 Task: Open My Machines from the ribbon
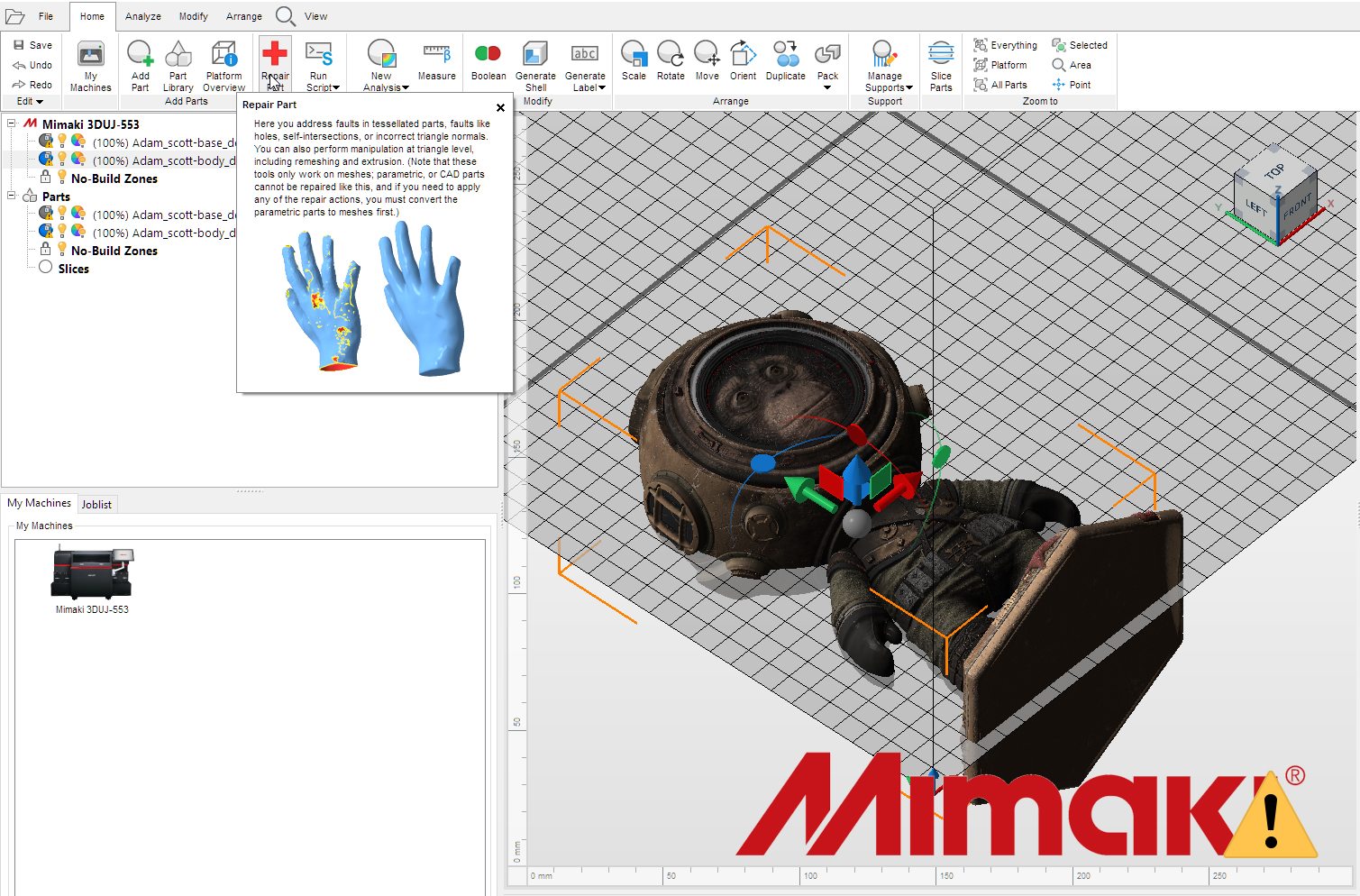(x=90, y=66)
